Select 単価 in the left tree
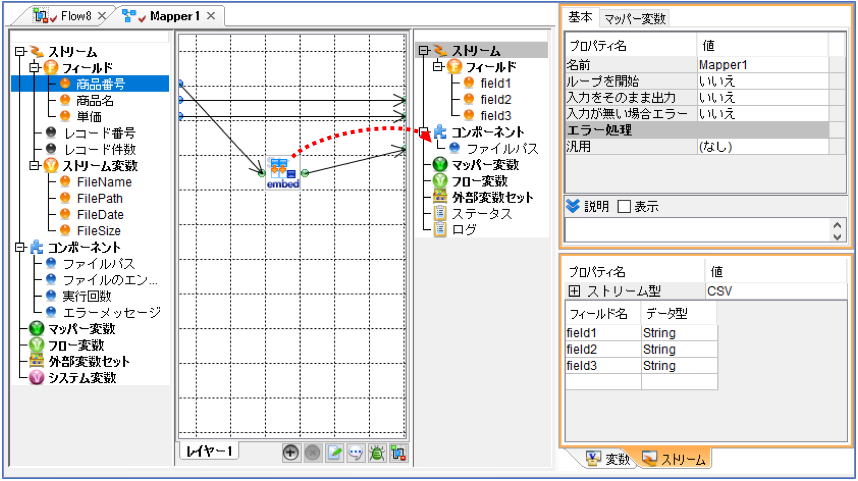The height and width of the screenshot is (481, 858). pyautogui.click(x=89, y=116)
